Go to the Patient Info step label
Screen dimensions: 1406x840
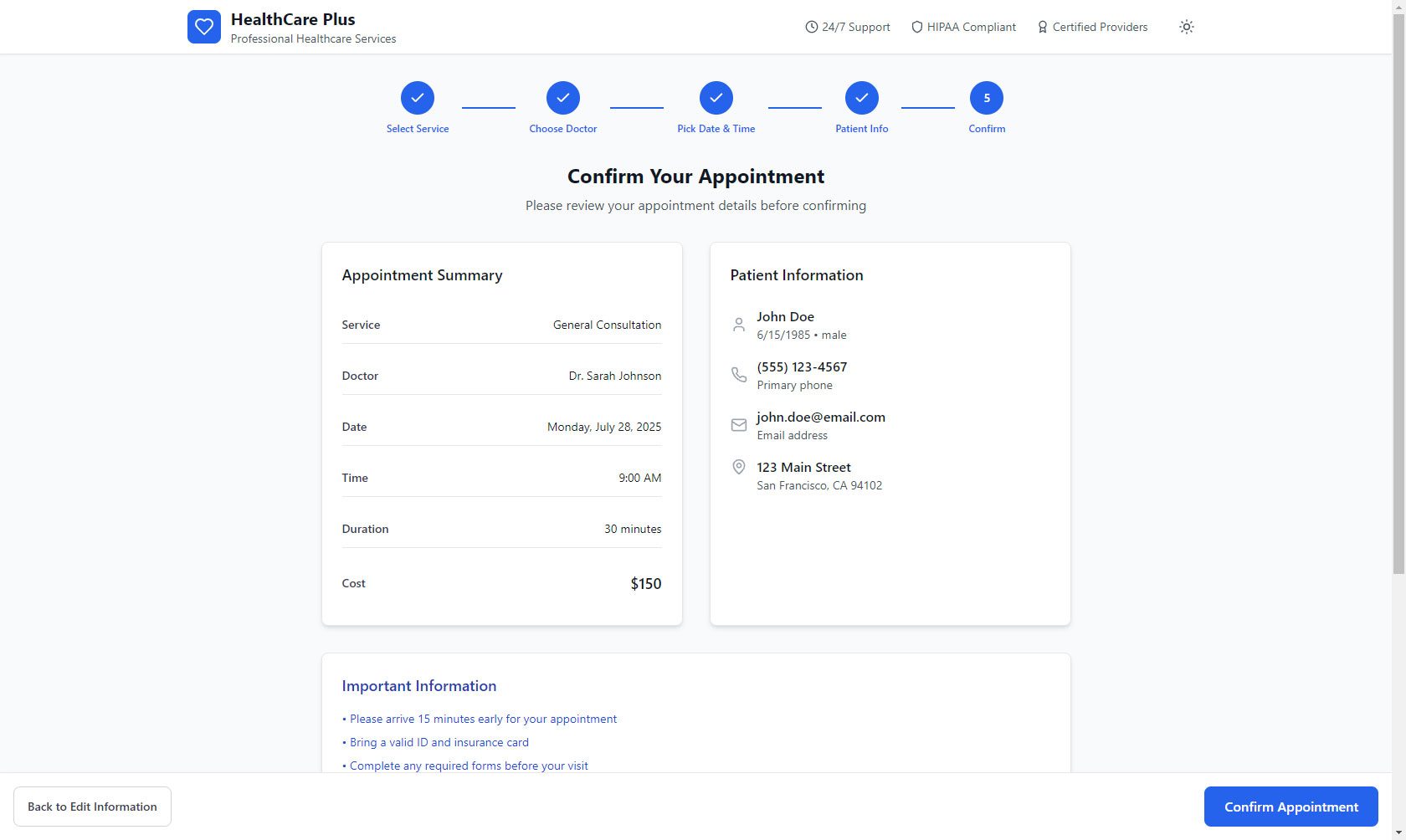click(862, 129)
